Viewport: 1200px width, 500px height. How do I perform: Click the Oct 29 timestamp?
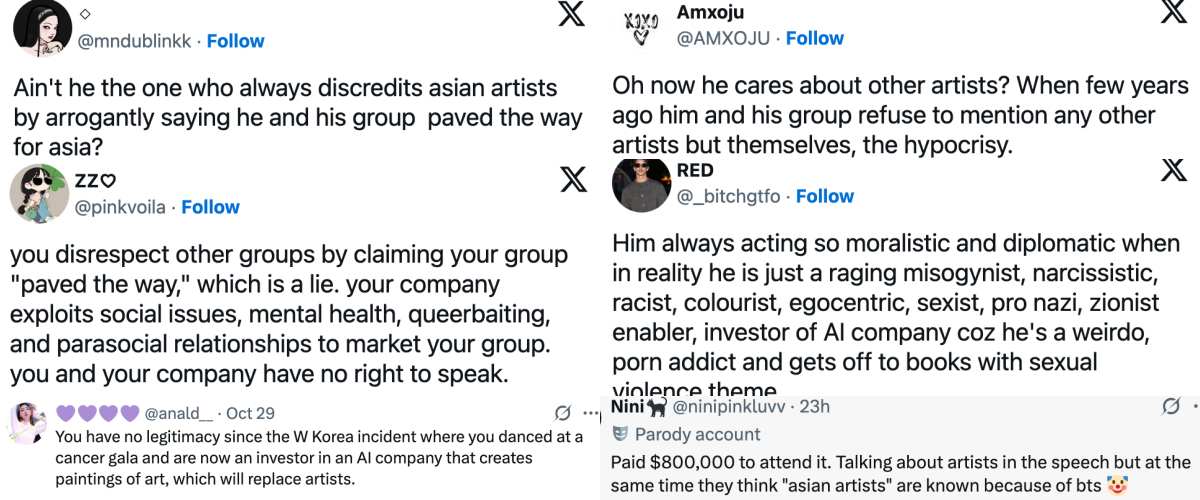[x=250, y=413]
